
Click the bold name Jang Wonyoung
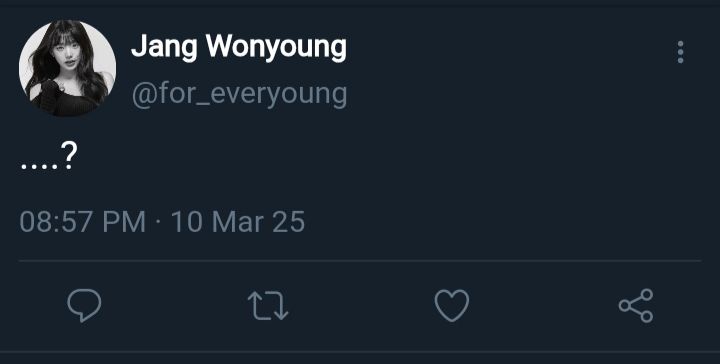(x=239, y=48)
